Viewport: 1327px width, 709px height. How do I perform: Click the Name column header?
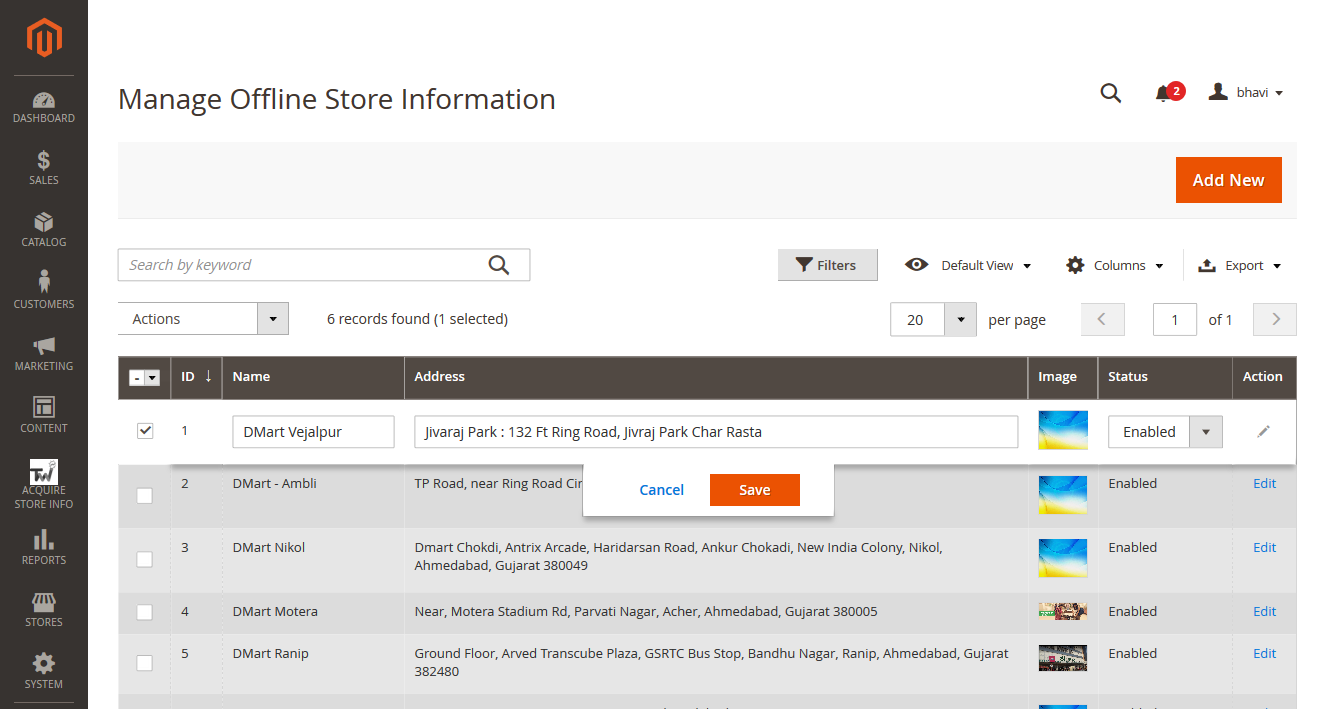pyautogui.click(x=313, y=377)
